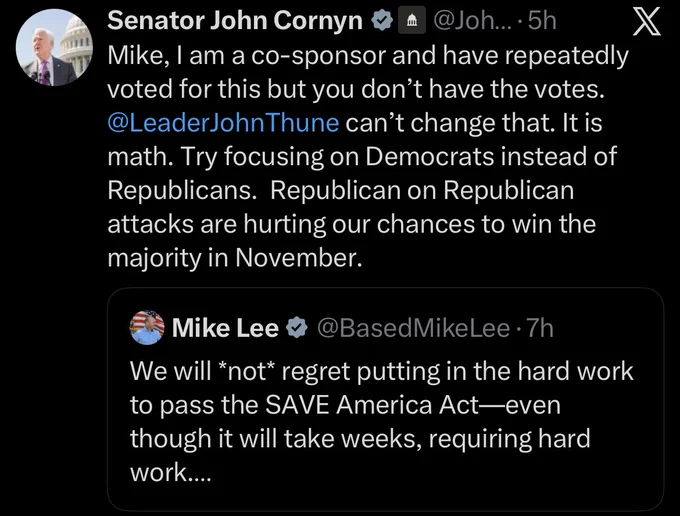Click John Cornyn's blue verified badge

tap(382, 21)
